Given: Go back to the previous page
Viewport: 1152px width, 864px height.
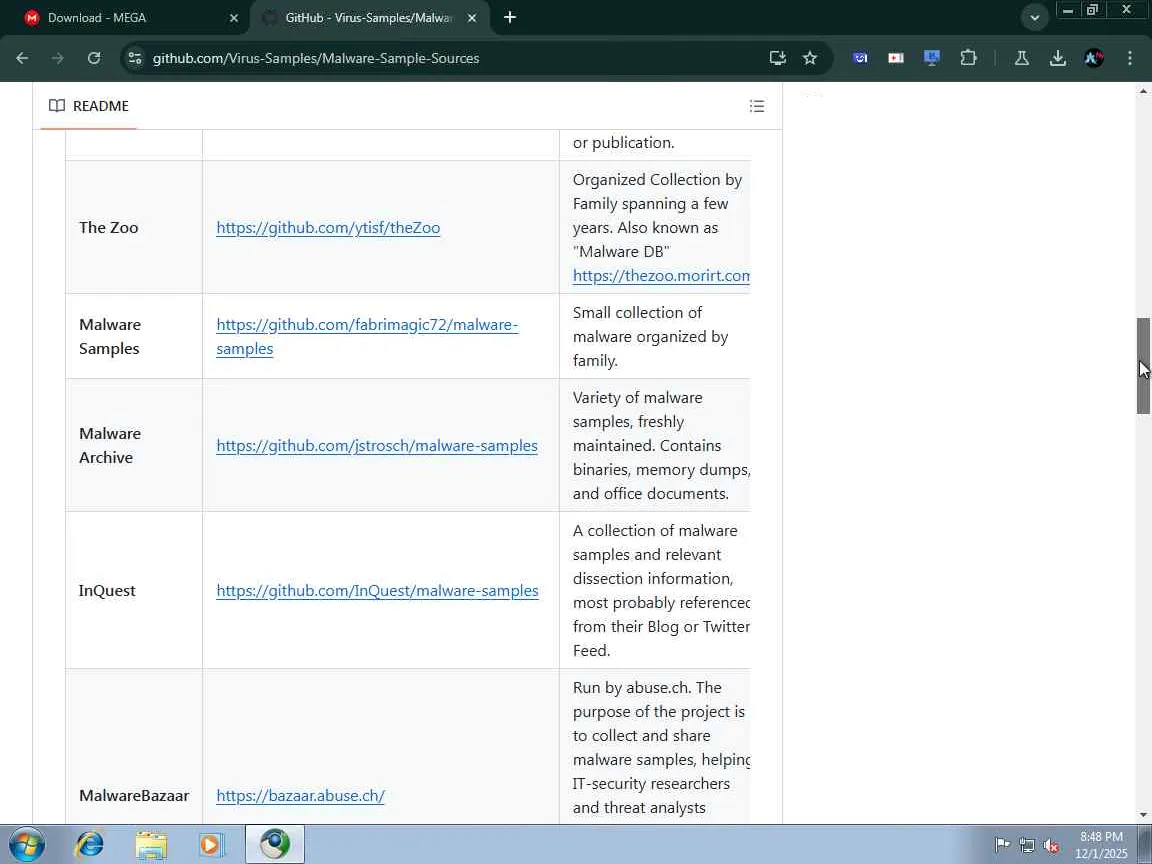Looking at the screenshot, I should pyautogui.click(x=22, y=58).
